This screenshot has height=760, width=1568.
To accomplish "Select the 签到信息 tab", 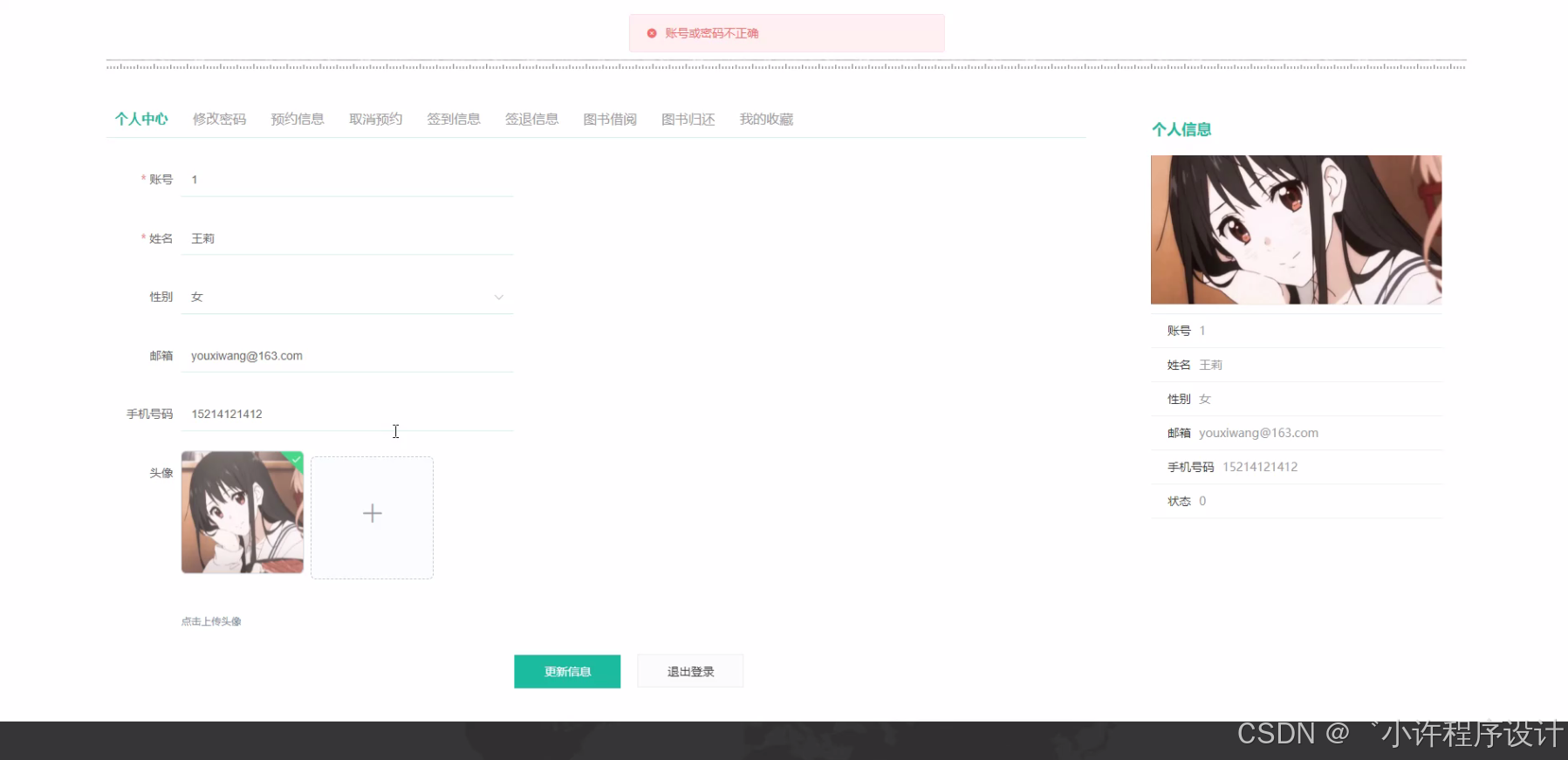I will point(454,119).
